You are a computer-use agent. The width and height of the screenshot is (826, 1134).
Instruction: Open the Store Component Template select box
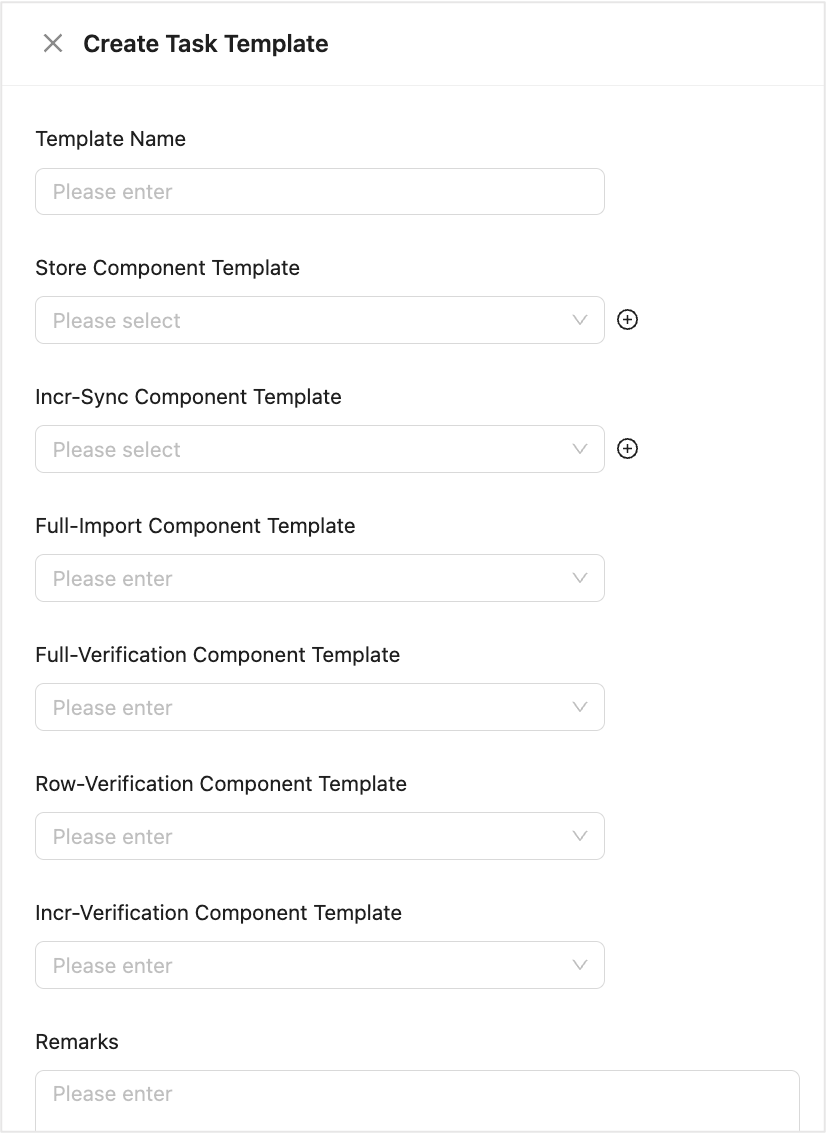(300, 320)
